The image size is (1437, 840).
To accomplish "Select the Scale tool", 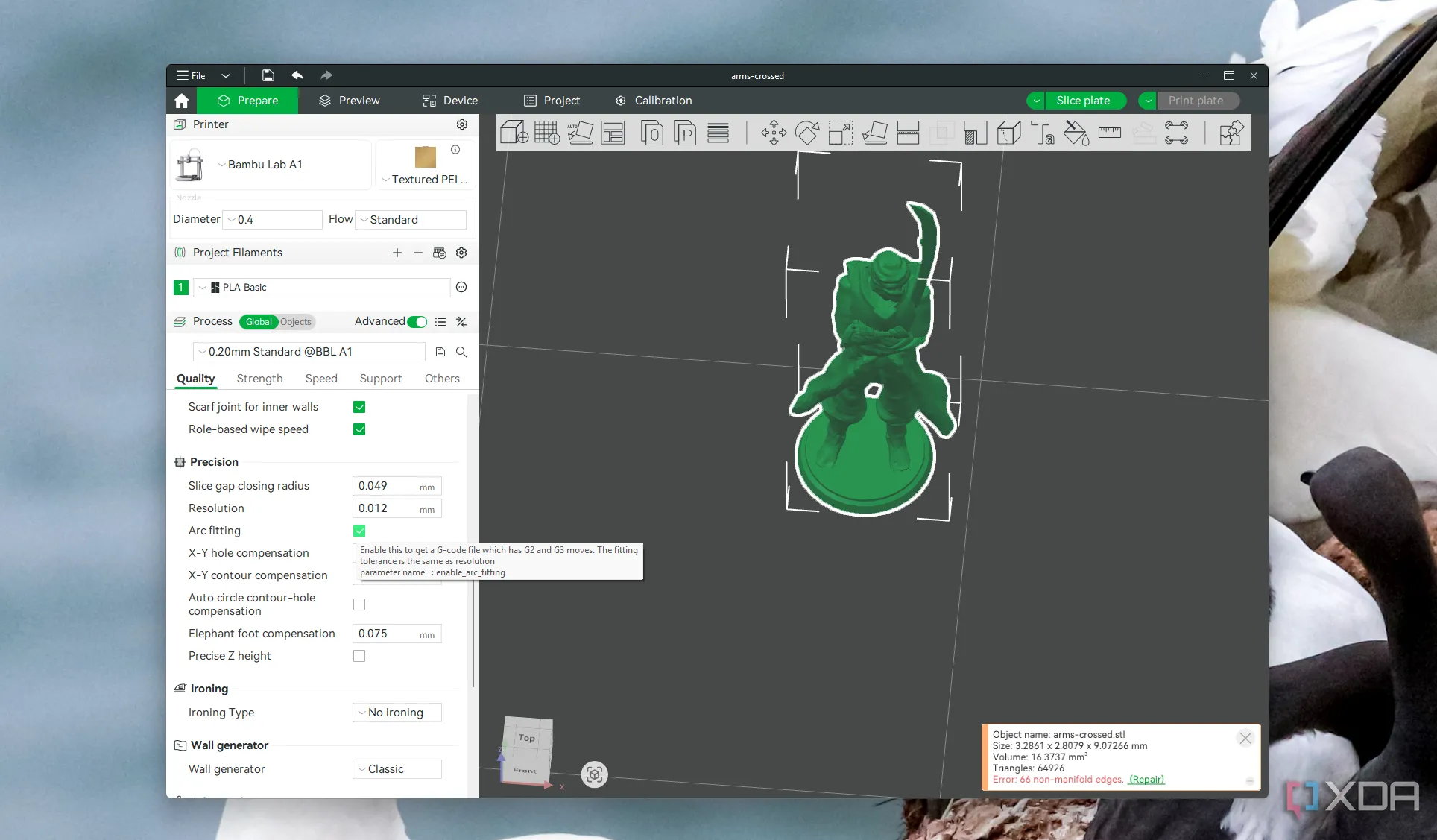I will click(841, 133).
